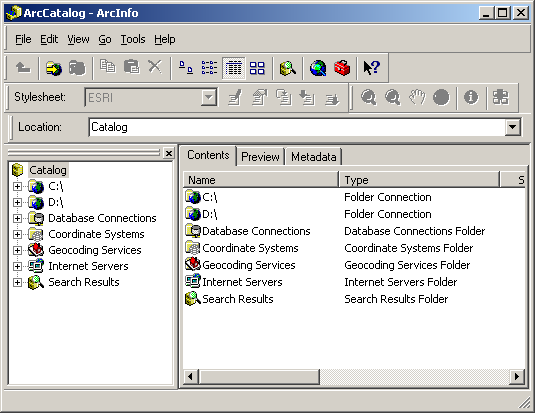Select the Zoom Out geography tool
The height and width of the screenshot is (413, 535).
click(393, 97)
